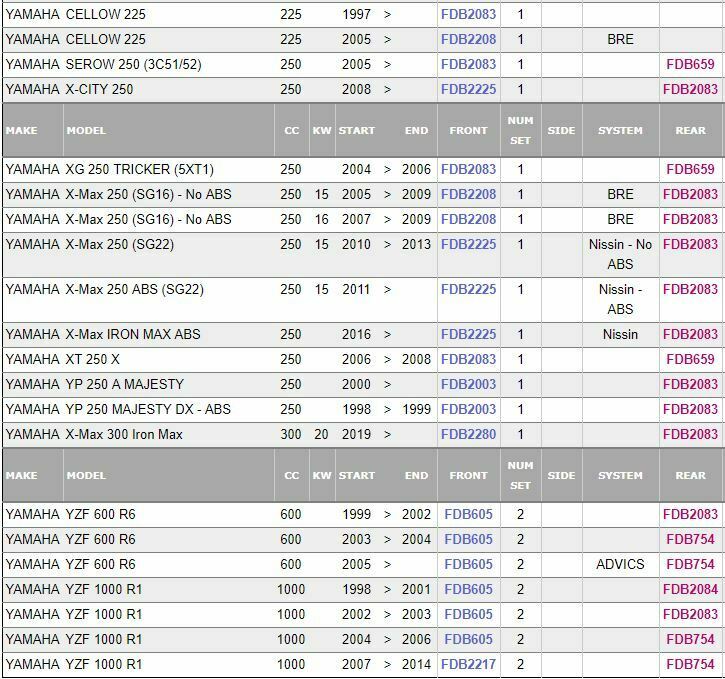Select "X-Max 300 Iron Max" model cell

[x=124, y=434]
